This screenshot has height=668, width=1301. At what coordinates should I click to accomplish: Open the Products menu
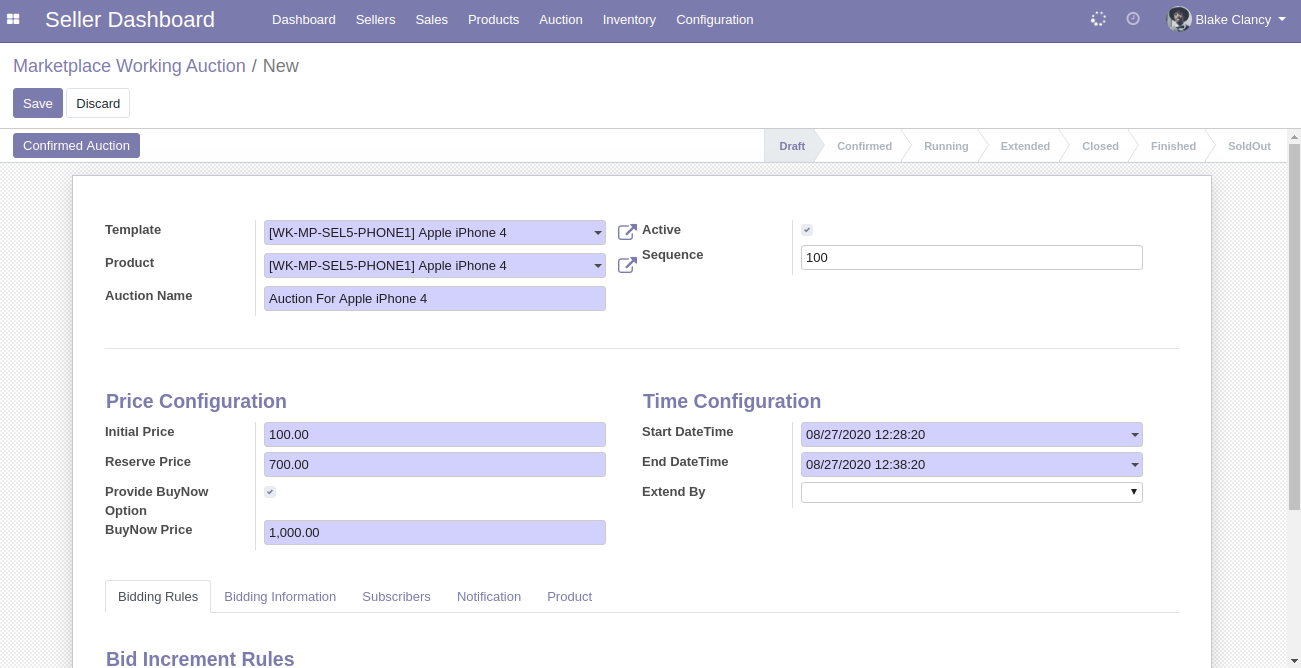click(493, 20)
